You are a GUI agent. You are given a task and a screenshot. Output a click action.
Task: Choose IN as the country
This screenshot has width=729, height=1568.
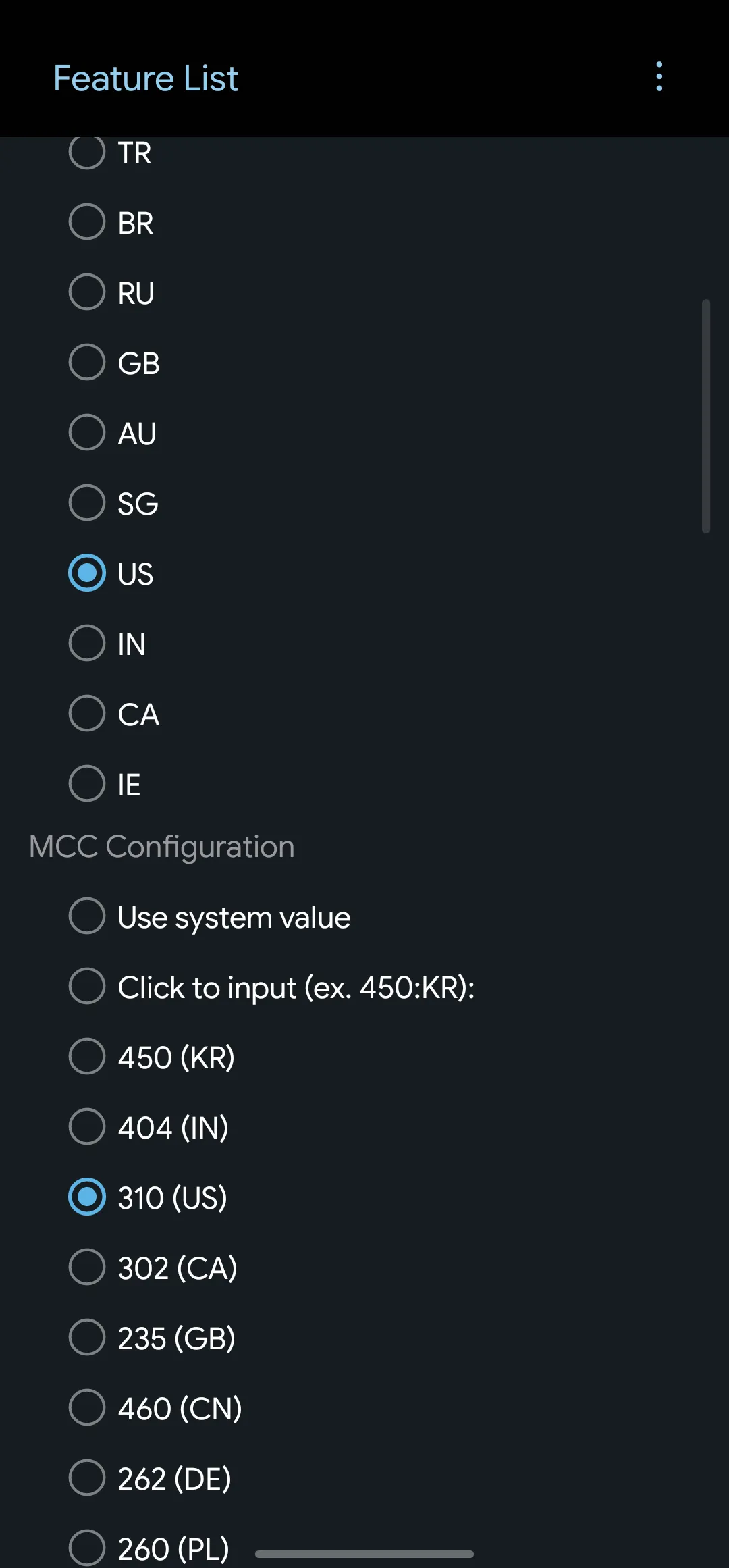(x=87, y=644)
